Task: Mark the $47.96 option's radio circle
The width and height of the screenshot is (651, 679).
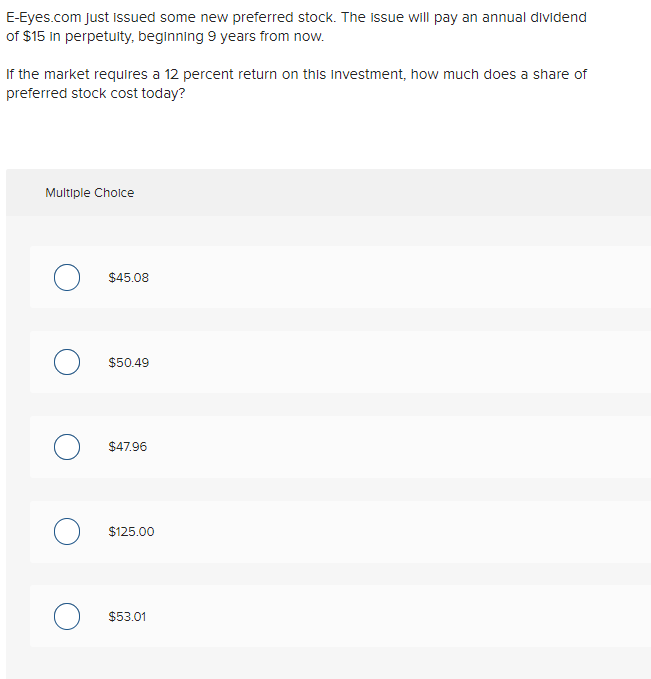Action: [x=67, y=447]
